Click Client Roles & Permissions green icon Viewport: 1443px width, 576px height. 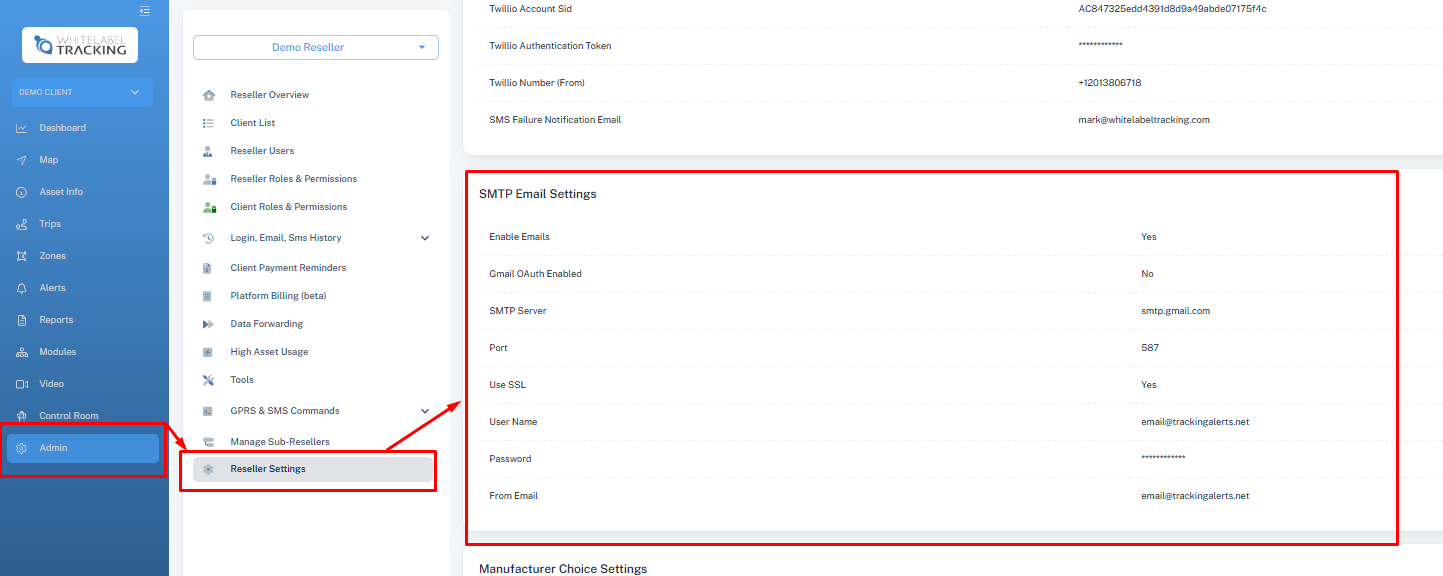tap(209, 207)
